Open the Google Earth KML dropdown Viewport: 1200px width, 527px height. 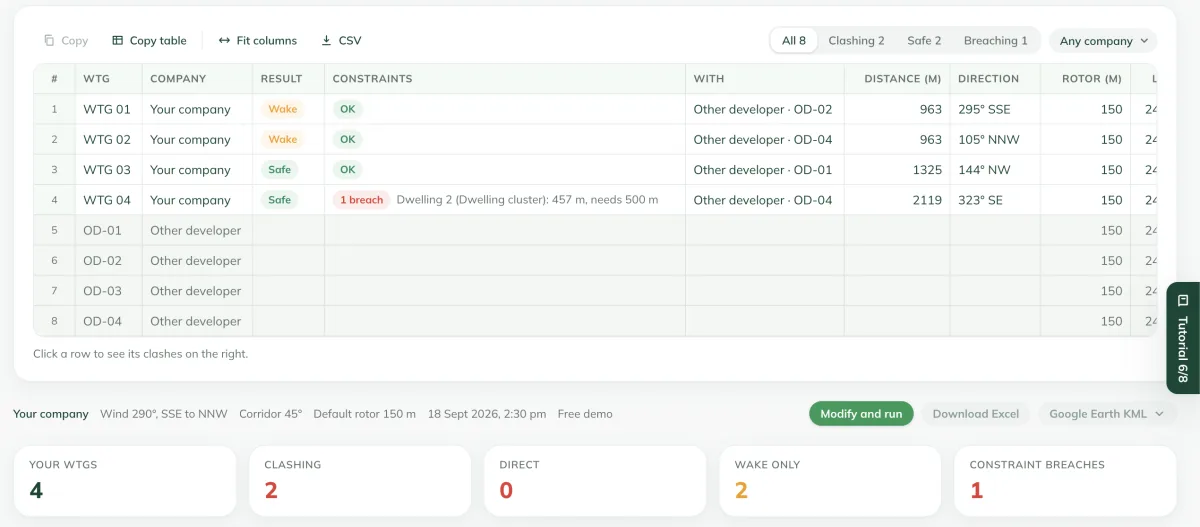click(x=1107, y=414)
